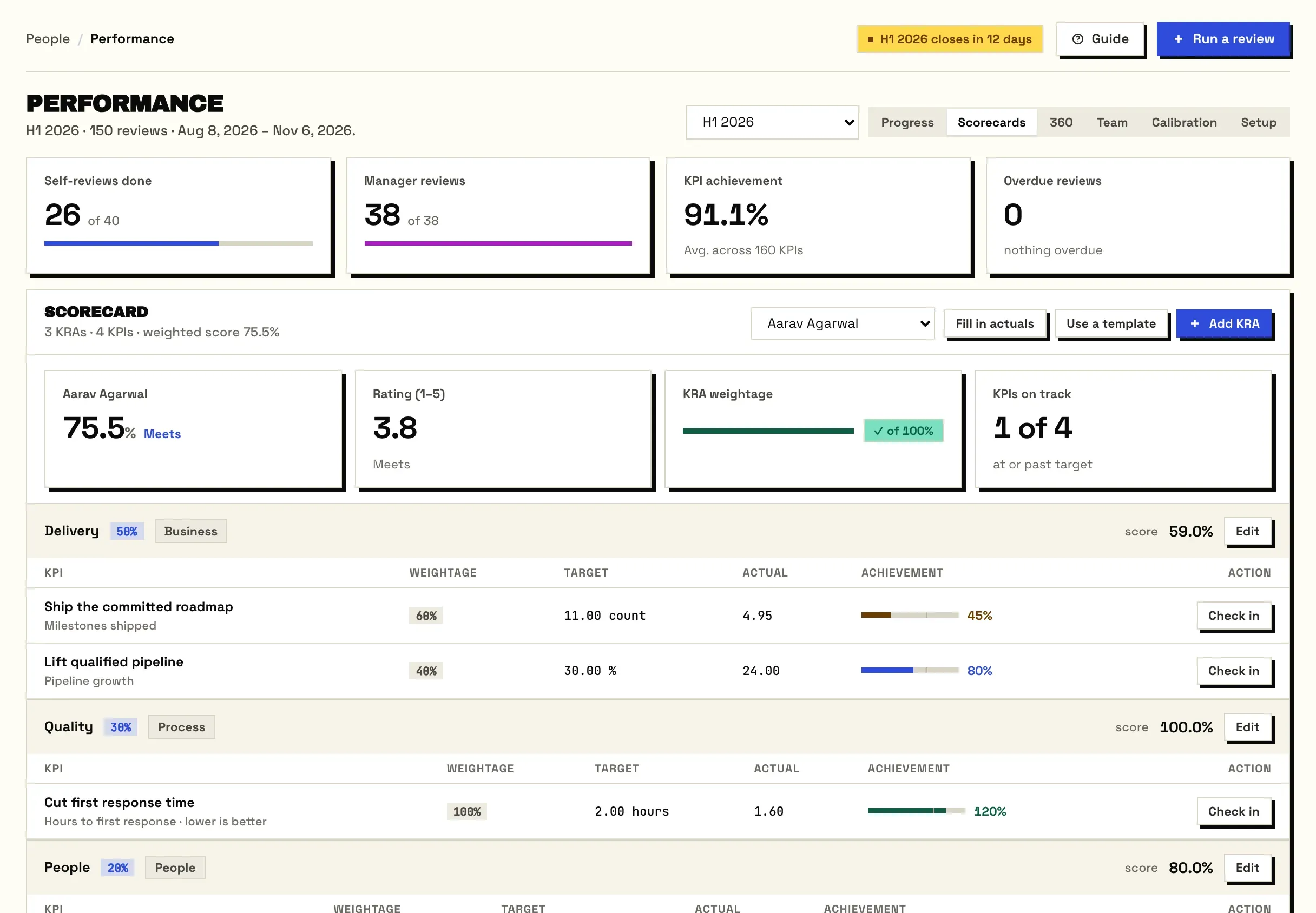
Task: Click the Self-reviews done progress bar
Action: (x=179, y=243)
